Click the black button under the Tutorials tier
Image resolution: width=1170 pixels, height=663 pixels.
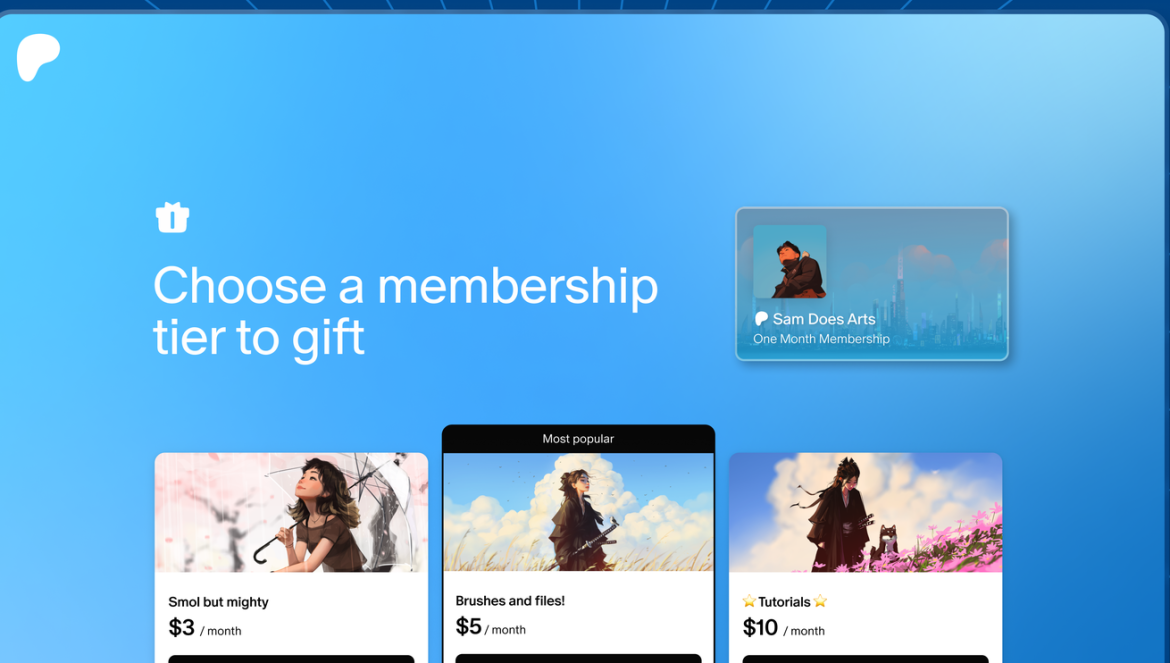coord(866,659)
